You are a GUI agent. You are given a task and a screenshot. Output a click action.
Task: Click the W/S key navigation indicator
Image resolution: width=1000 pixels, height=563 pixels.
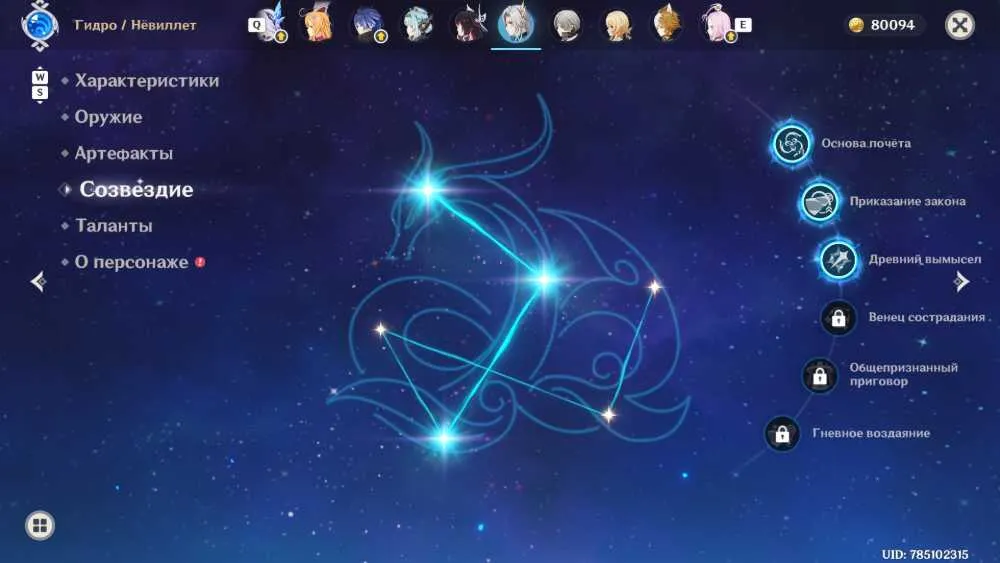[40, 85]
